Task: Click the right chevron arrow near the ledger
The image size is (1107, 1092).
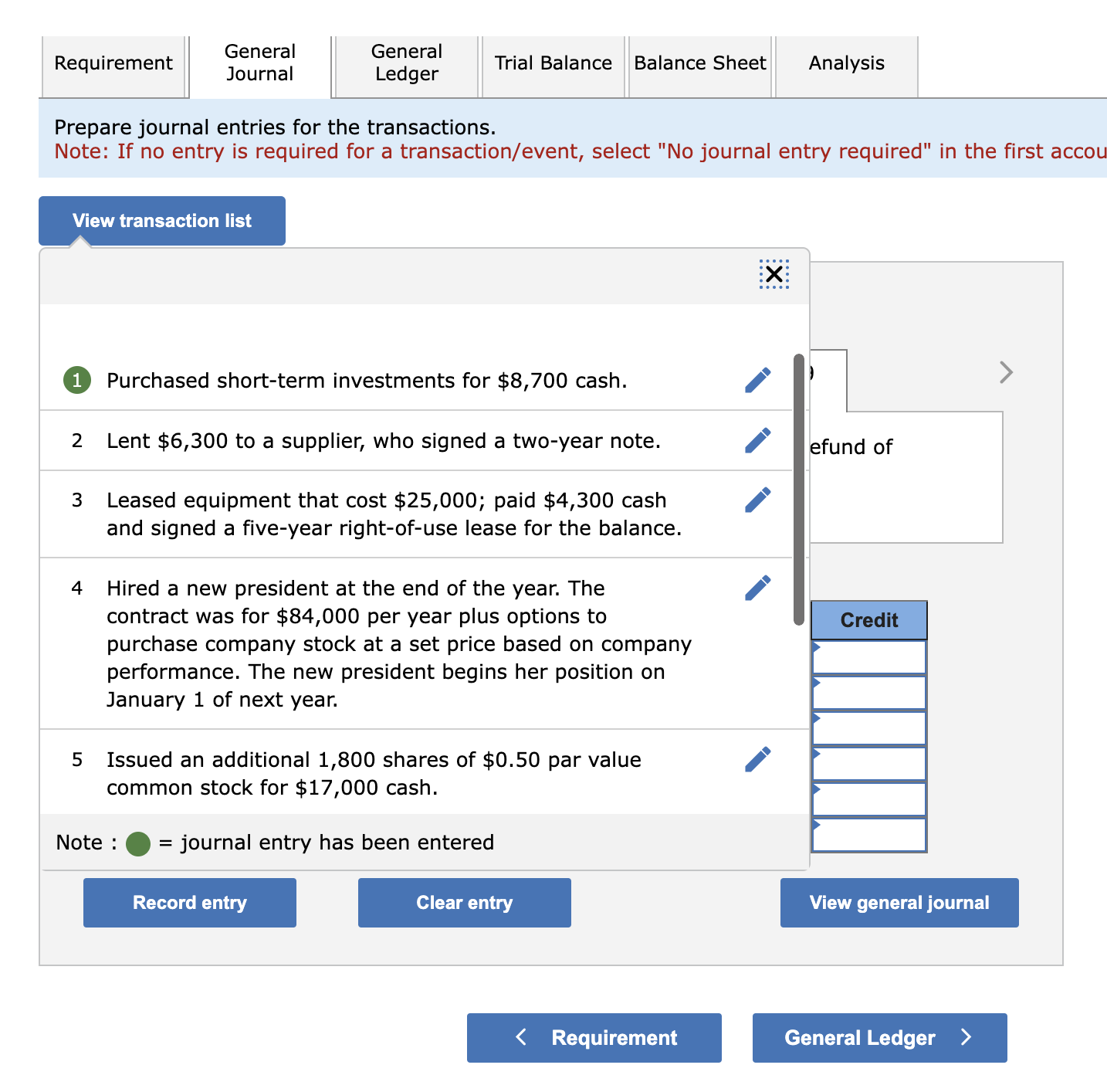Action: (1006, 372)
